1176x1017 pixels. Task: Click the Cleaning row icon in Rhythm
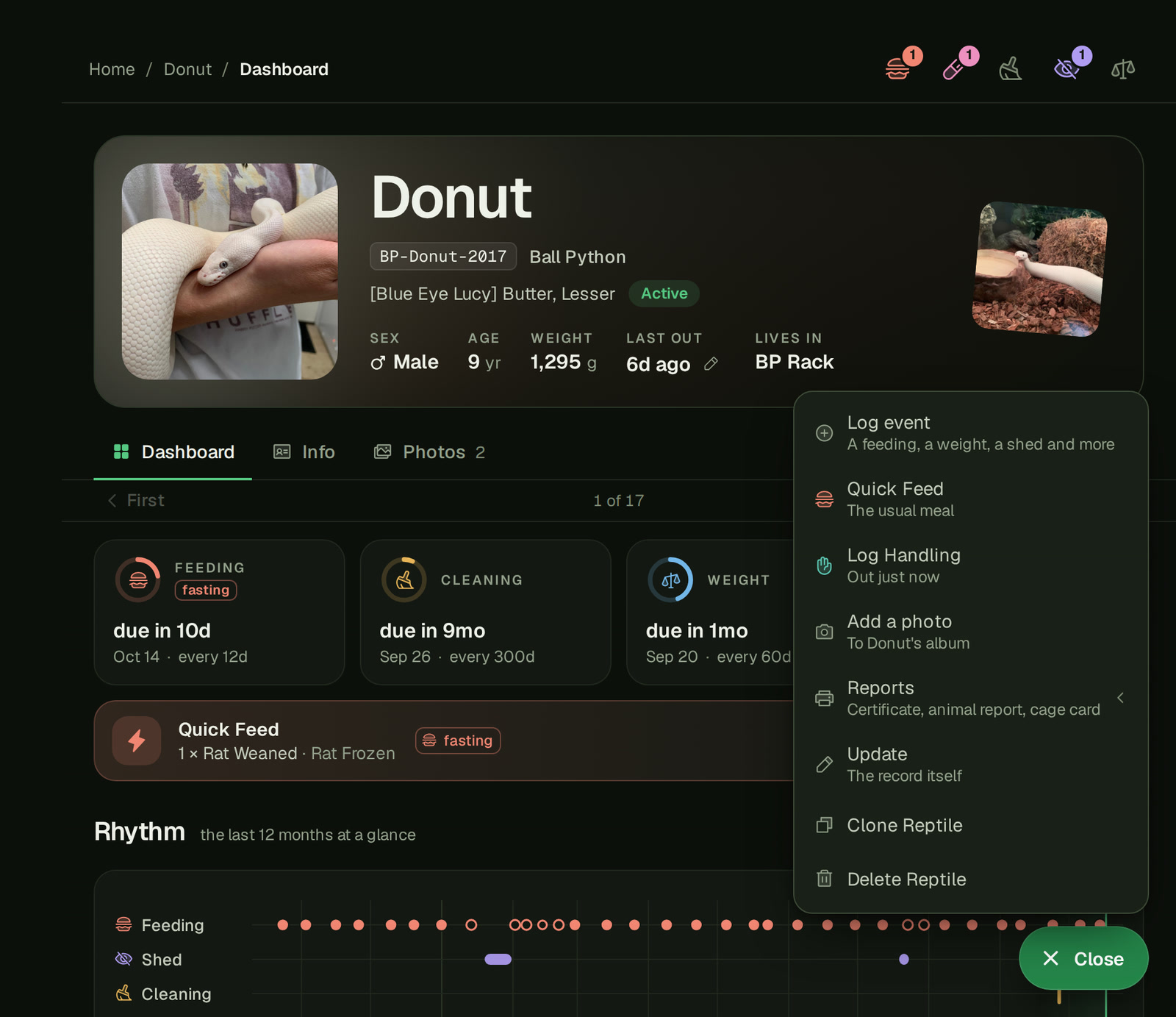click(x=123, y=993)
